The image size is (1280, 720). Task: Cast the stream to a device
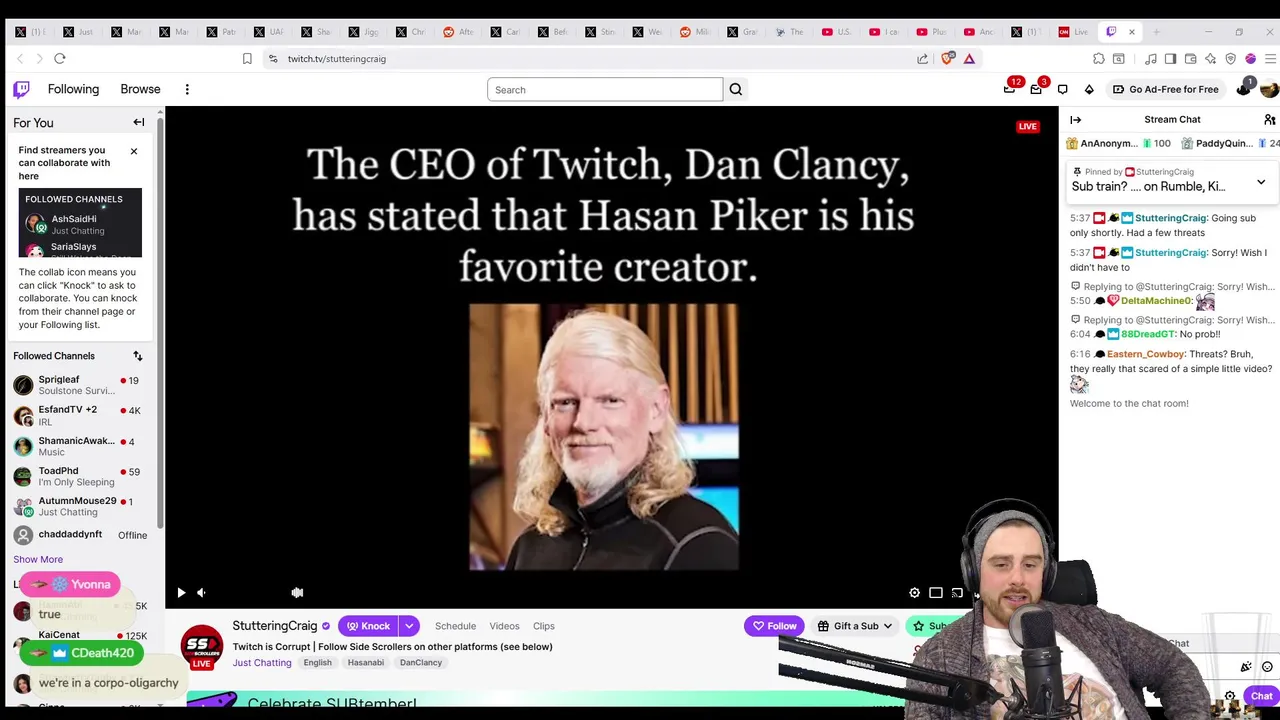(957, 593)
